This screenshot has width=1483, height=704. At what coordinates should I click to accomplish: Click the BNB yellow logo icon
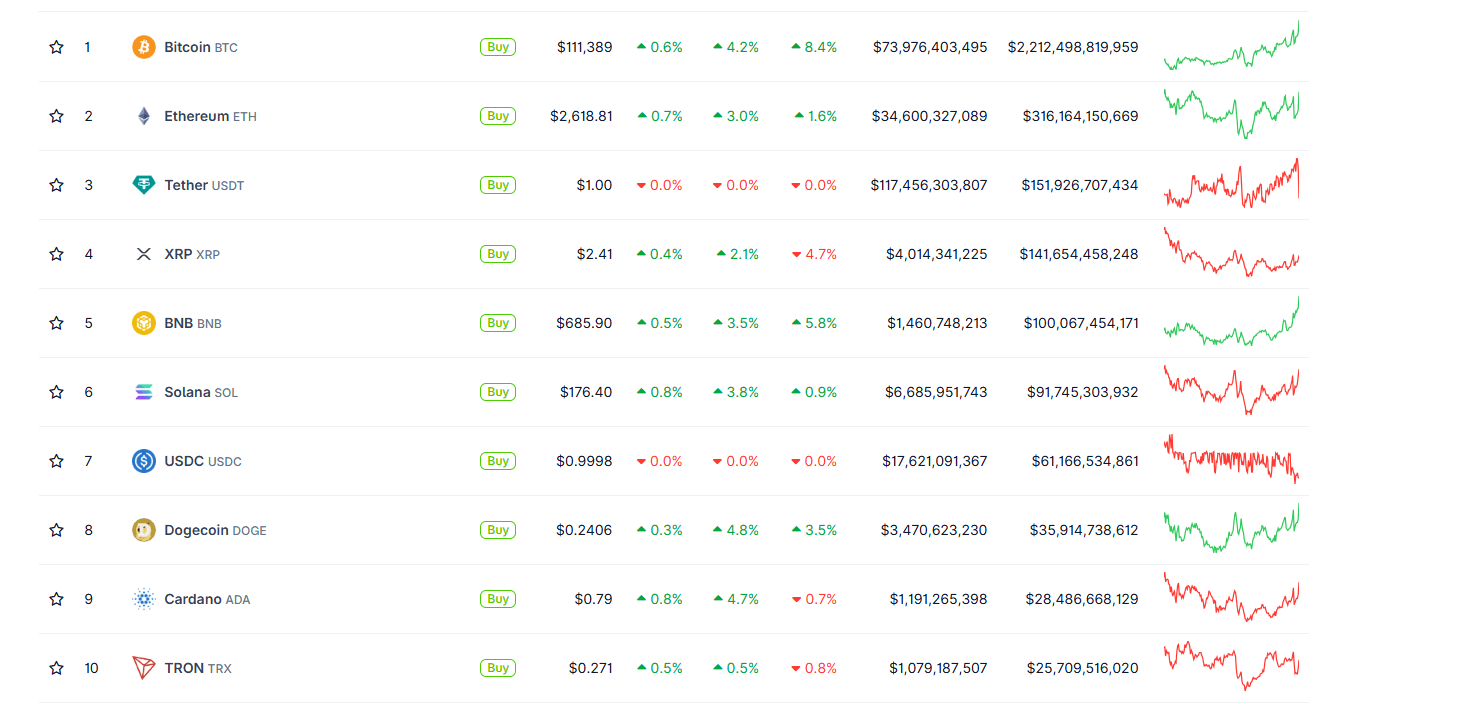(144, 323)
